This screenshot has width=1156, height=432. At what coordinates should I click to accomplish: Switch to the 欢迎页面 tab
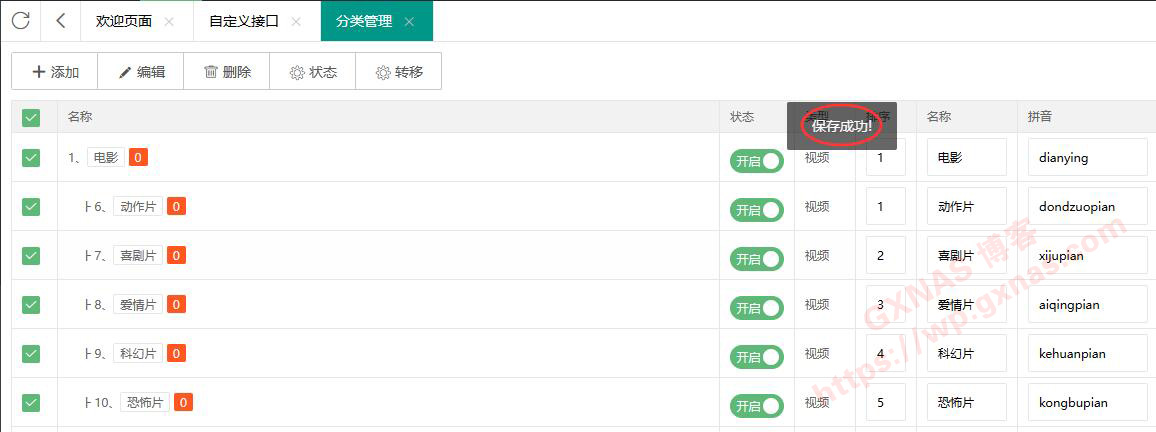[x=124, y=21]
